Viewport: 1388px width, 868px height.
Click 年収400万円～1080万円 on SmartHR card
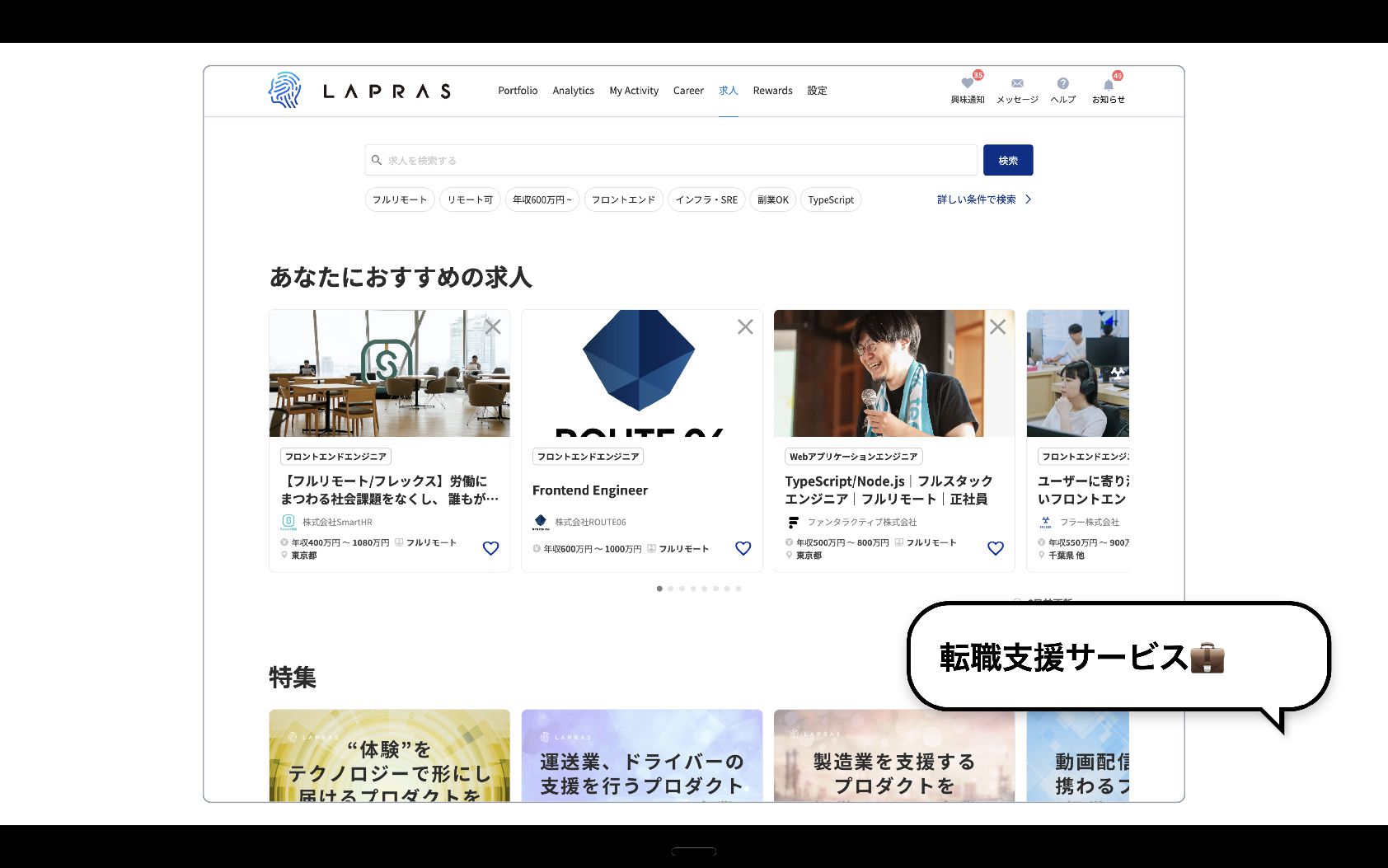(340, 543)
